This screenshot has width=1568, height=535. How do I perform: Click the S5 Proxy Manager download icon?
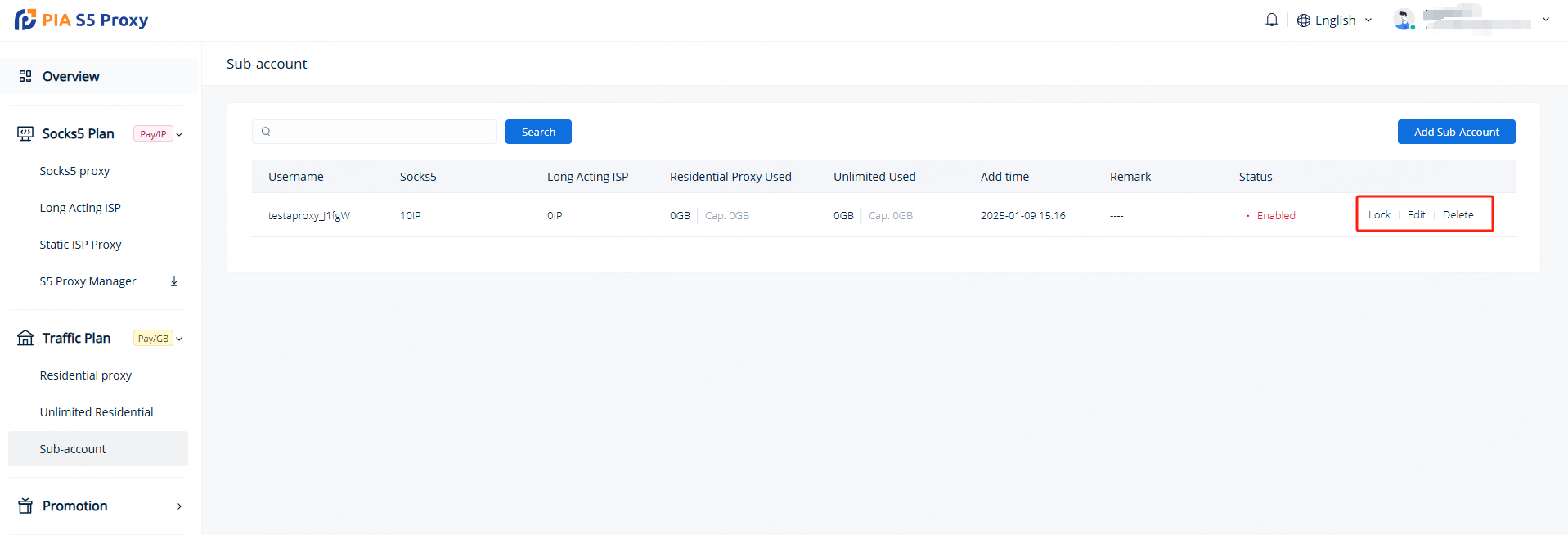click(174, 281)
